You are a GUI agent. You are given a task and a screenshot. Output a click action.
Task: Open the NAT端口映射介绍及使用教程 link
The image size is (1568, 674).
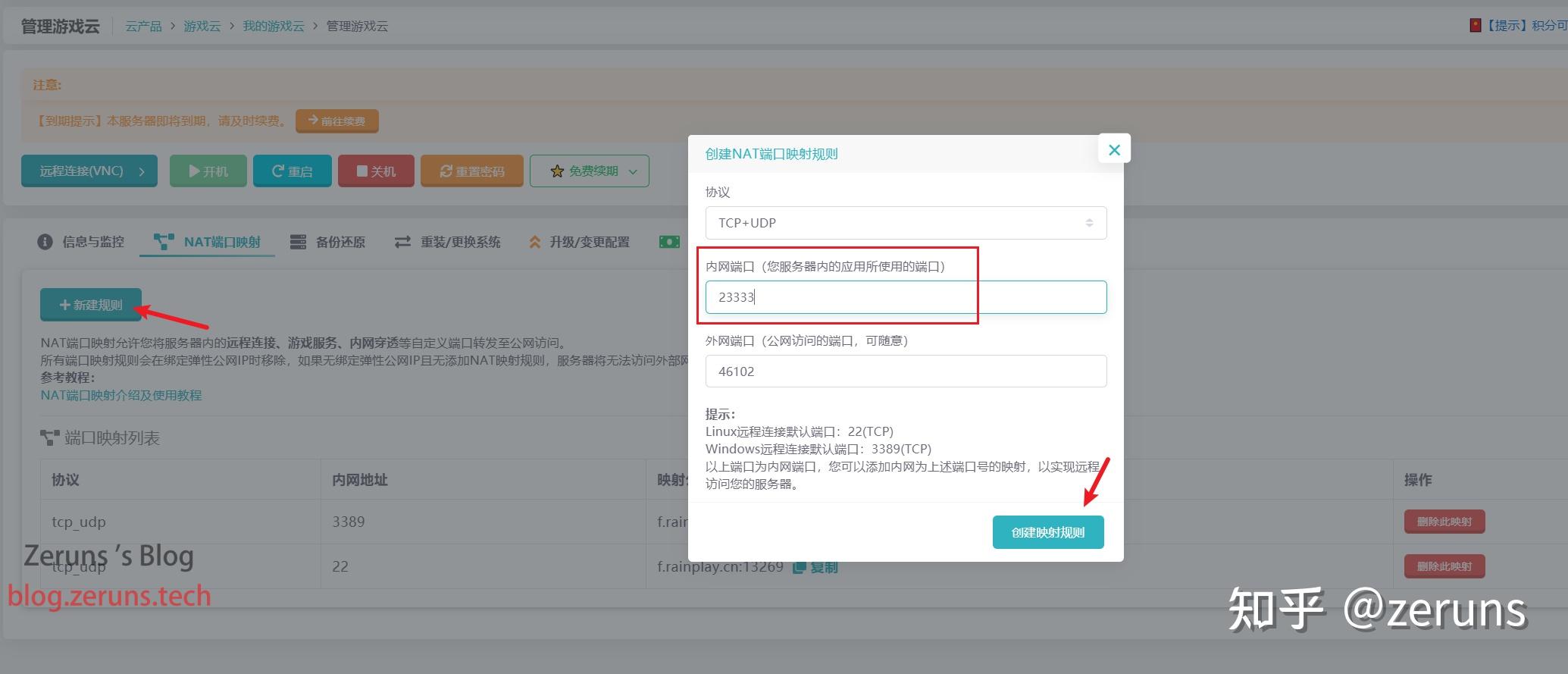coord(121,395)
